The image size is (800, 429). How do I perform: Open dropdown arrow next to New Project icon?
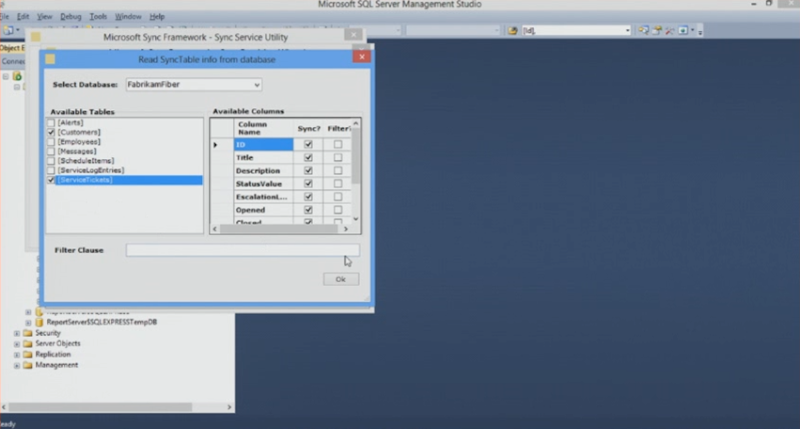point(18,31)
